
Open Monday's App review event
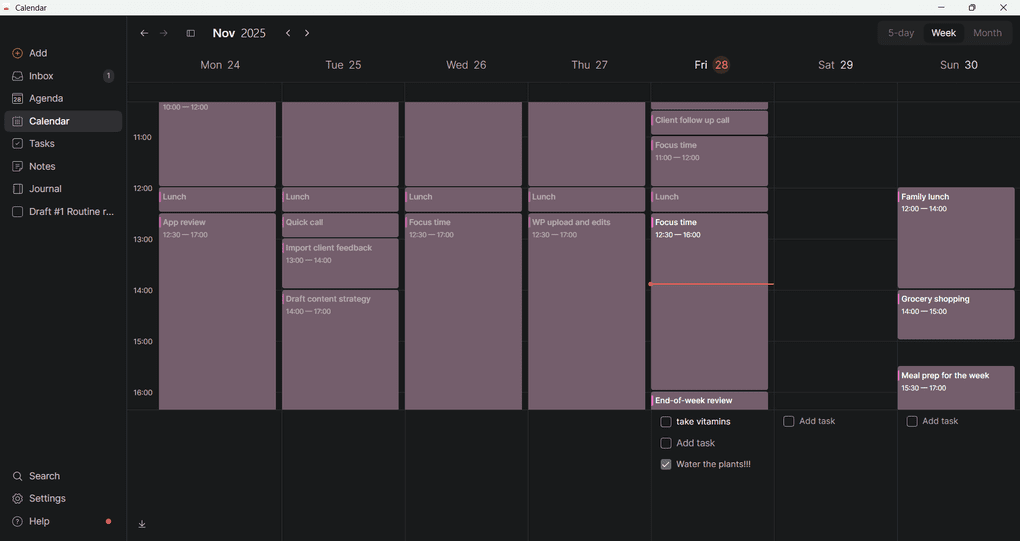(x=217, y=311)
